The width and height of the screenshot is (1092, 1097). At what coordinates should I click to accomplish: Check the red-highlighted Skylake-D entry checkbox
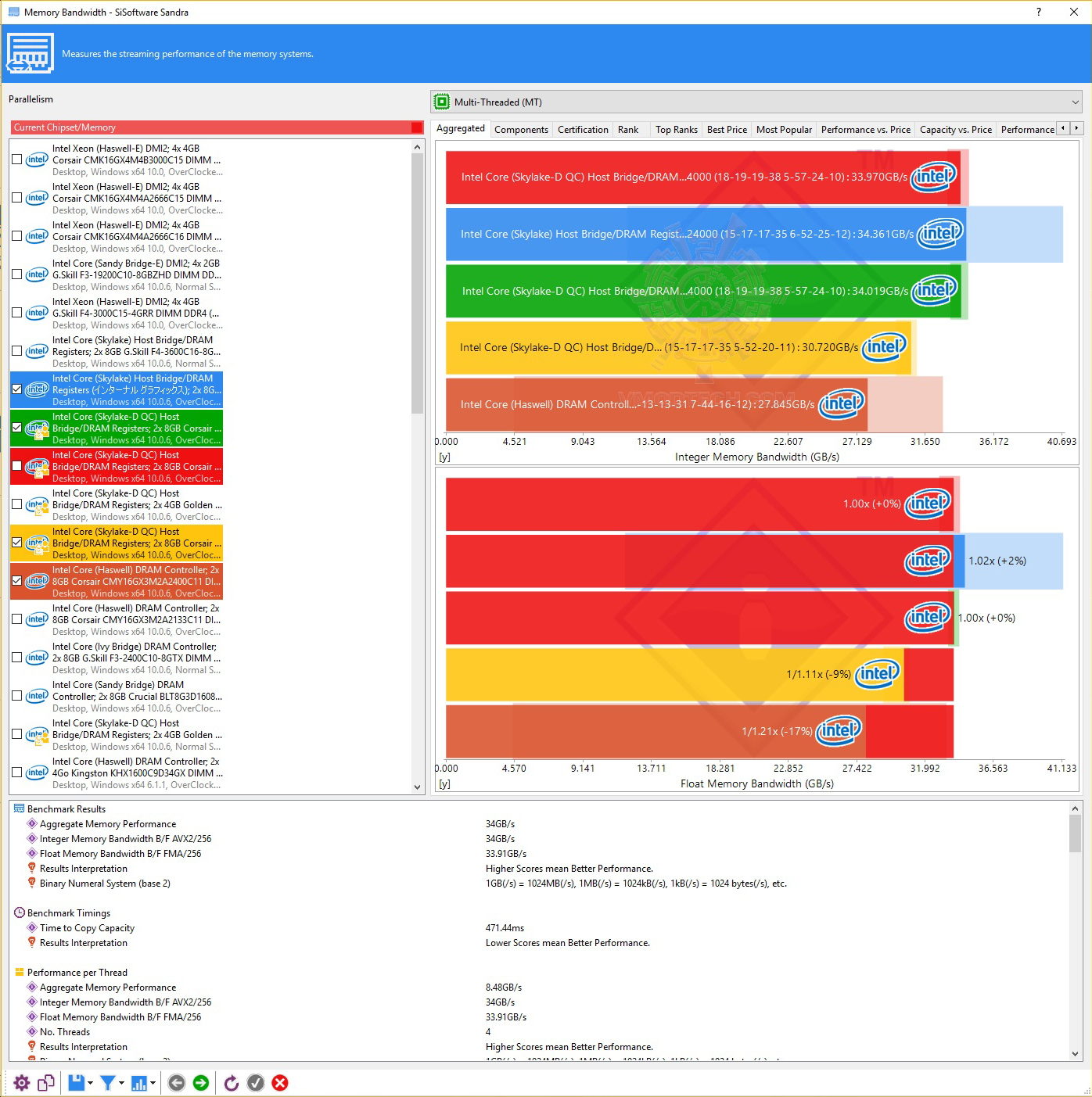click(x=17, y=466)
